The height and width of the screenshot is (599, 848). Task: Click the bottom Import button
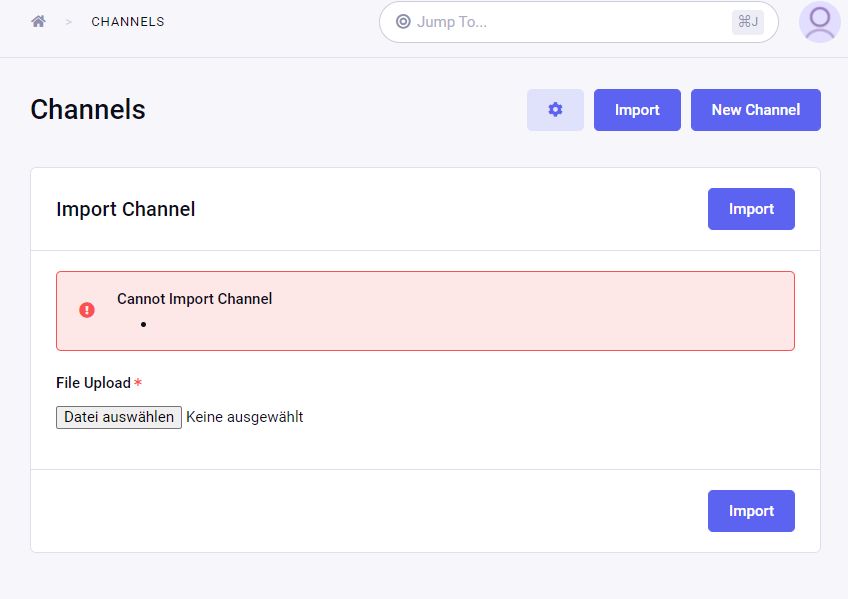click(x=751, y=511)
